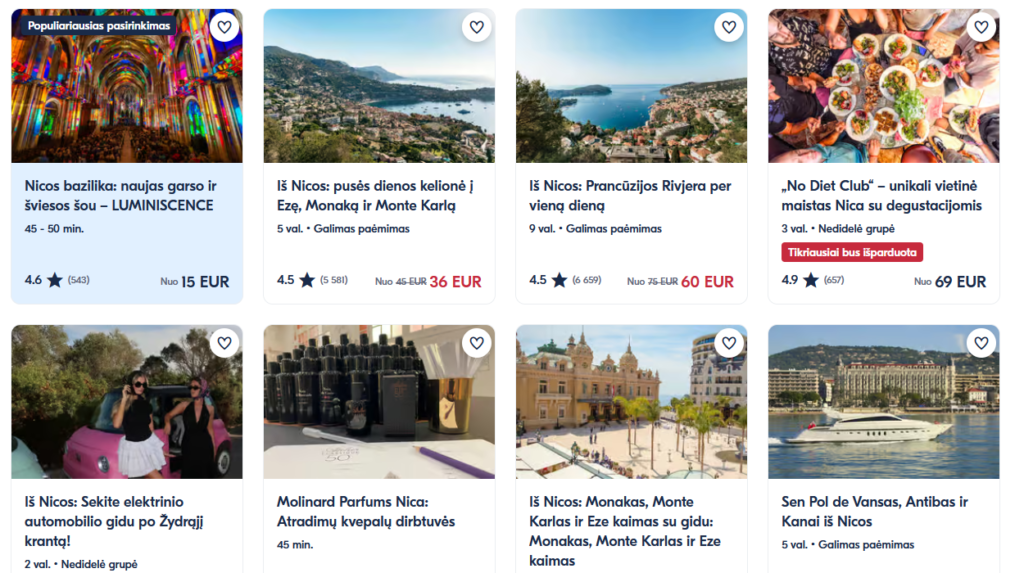Image resolution: width=1024 pixels, height=573 pixels.
Task: Favorite the LUMINISCENCE basilica show card
Action: click(224, 27)
